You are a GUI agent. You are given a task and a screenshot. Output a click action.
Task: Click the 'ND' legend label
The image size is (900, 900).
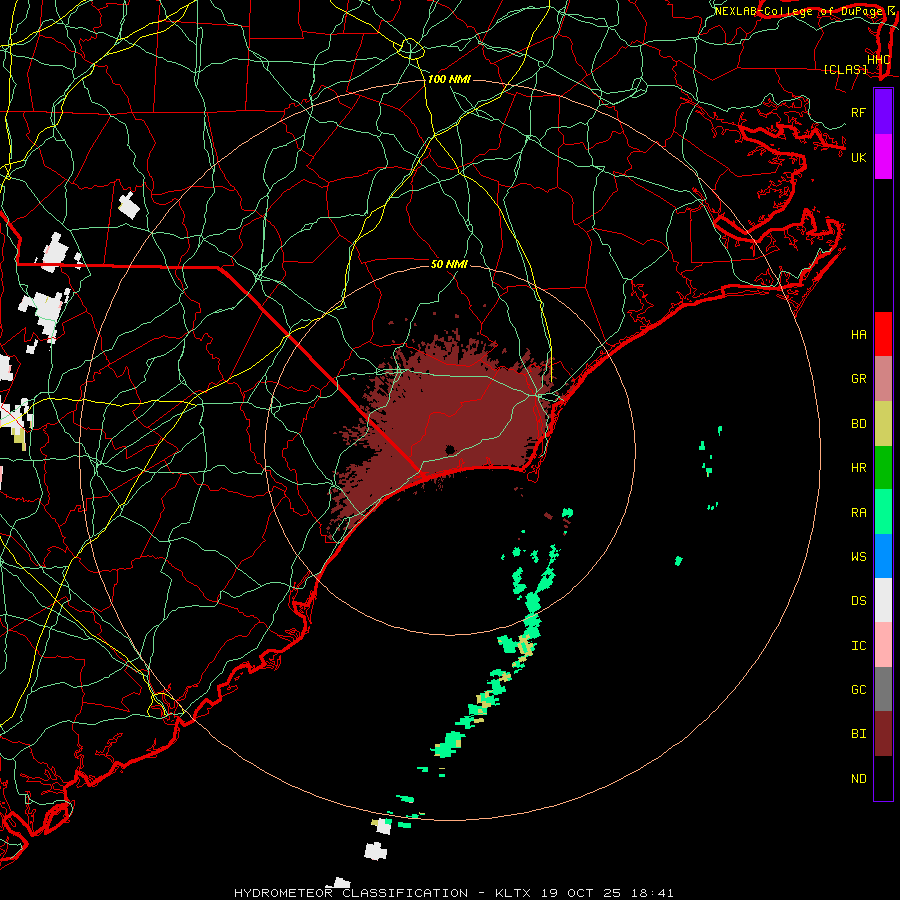[x=858, y=778]
